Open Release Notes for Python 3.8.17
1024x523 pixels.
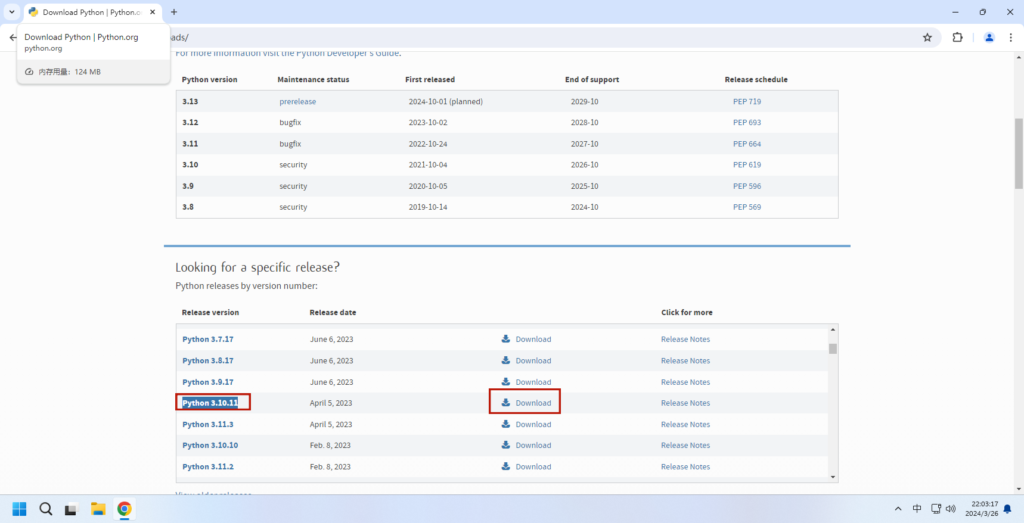[x=685, y=360]
